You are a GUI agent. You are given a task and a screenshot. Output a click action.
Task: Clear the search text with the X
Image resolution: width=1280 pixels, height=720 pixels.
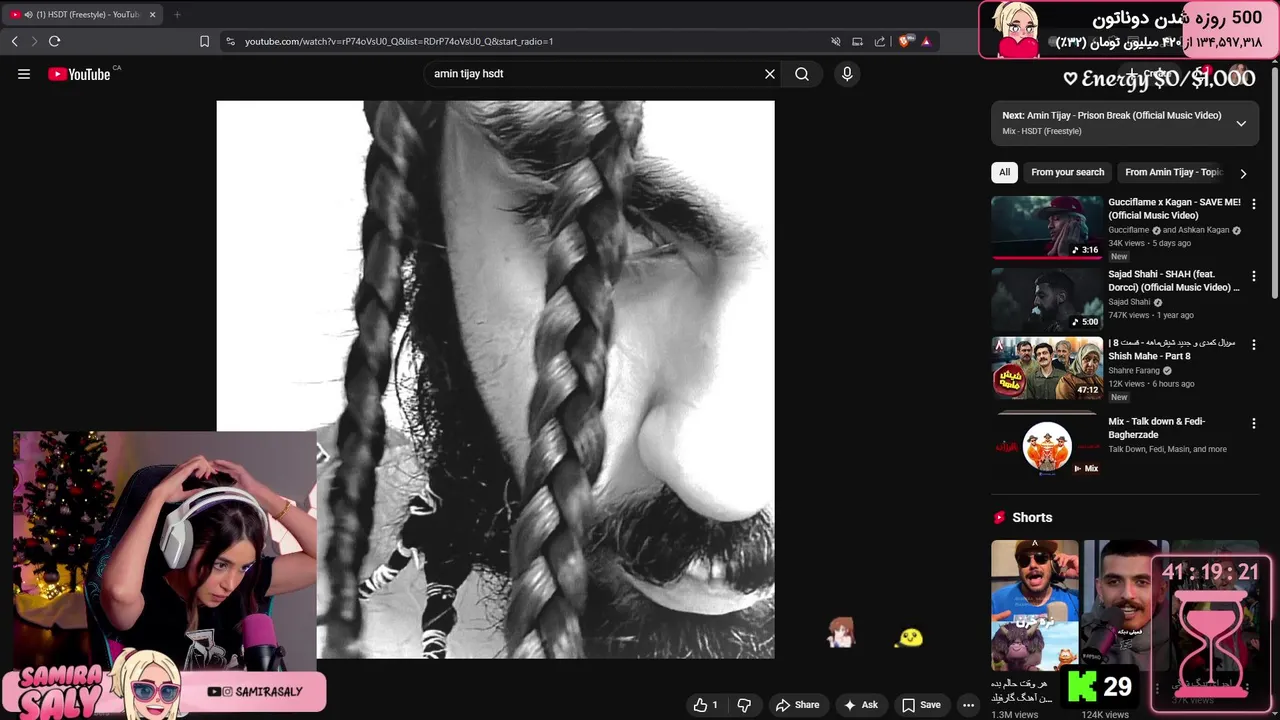(x=770, y=74)
